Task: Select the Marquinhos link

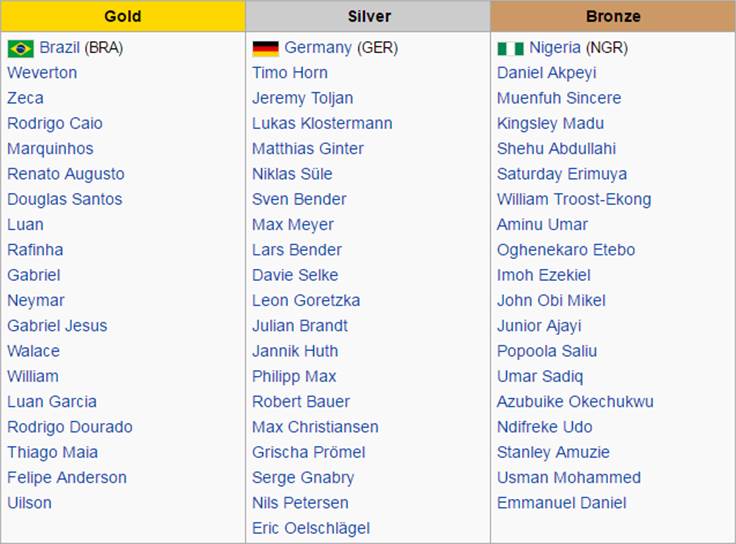Action: point(50,149)
